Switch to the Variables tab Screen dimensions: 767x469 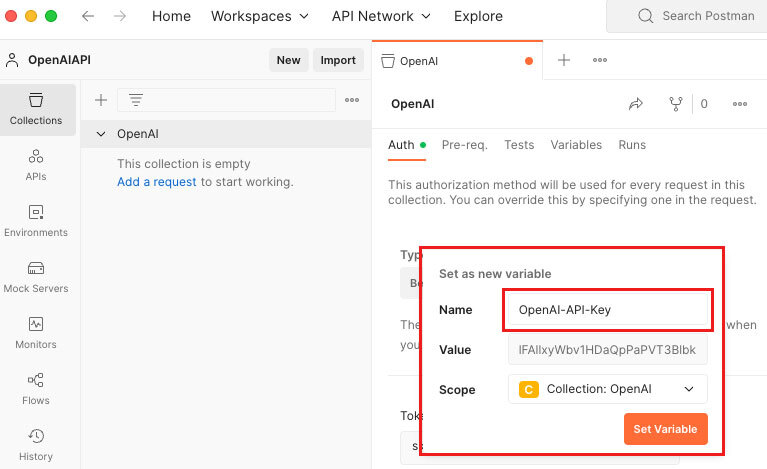(x=576, y=145)
